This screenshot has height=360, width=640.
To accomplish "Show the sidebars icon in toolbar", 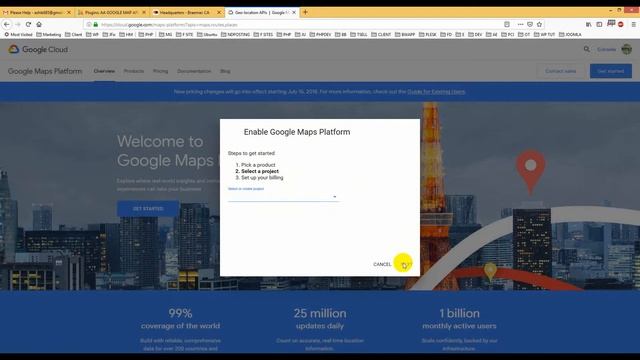I will 599,24.
